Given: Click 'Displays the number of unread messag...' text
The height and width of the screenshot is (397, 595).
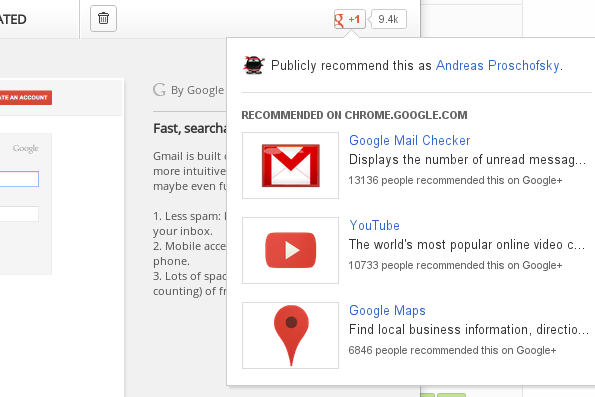Looking at the screenshot, I should [x=467, y=160].
